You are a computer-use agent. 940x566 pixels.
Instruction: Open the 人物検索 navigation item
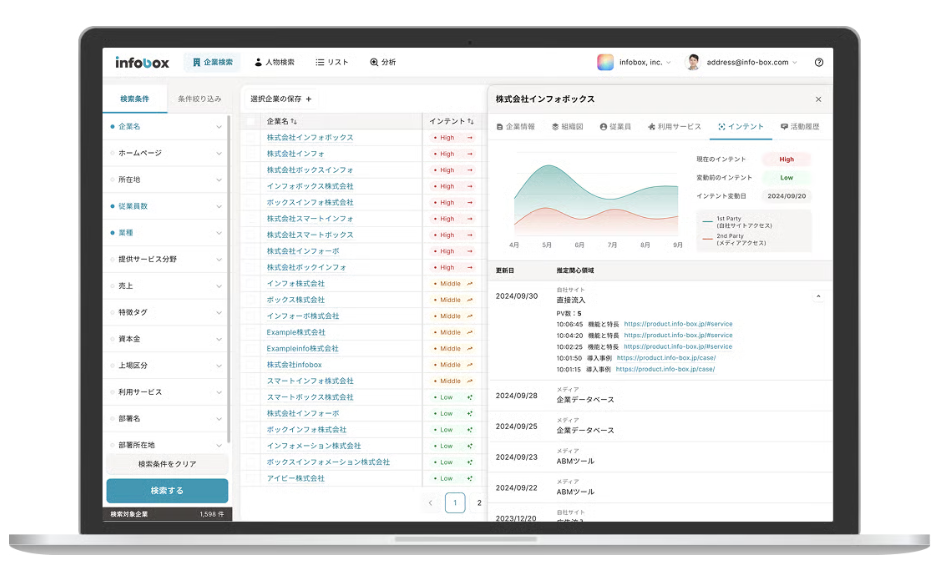274,62
